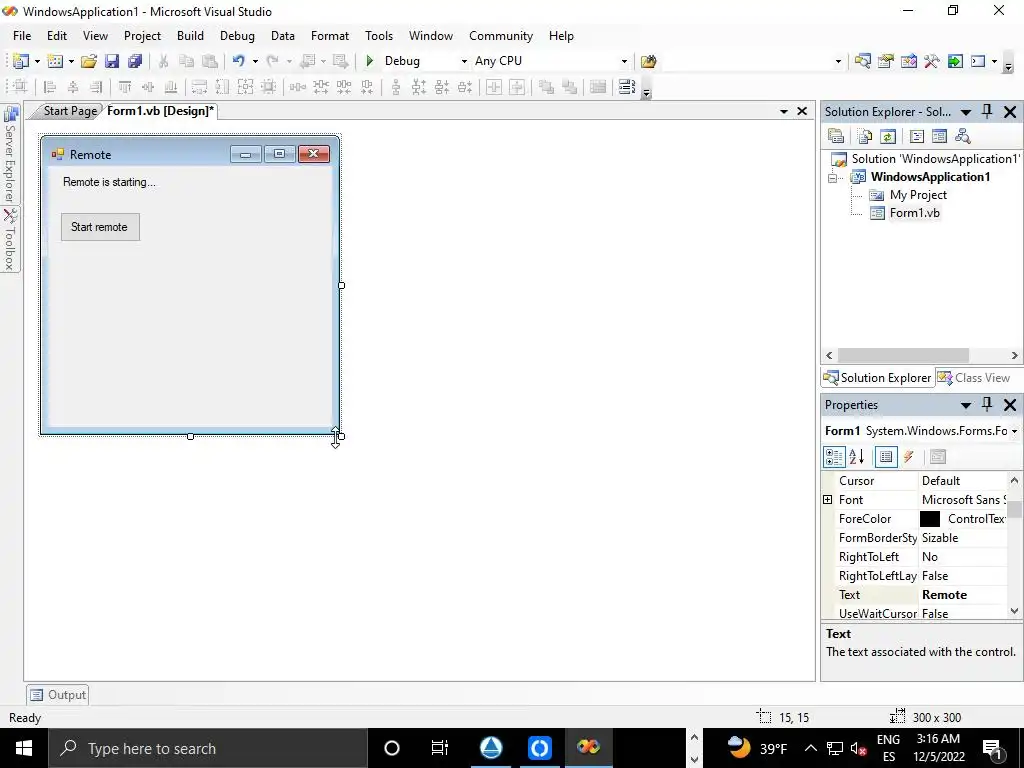Click the Save All icon
The width and height of the screenshot is (1024, 768).
[135, 61]
